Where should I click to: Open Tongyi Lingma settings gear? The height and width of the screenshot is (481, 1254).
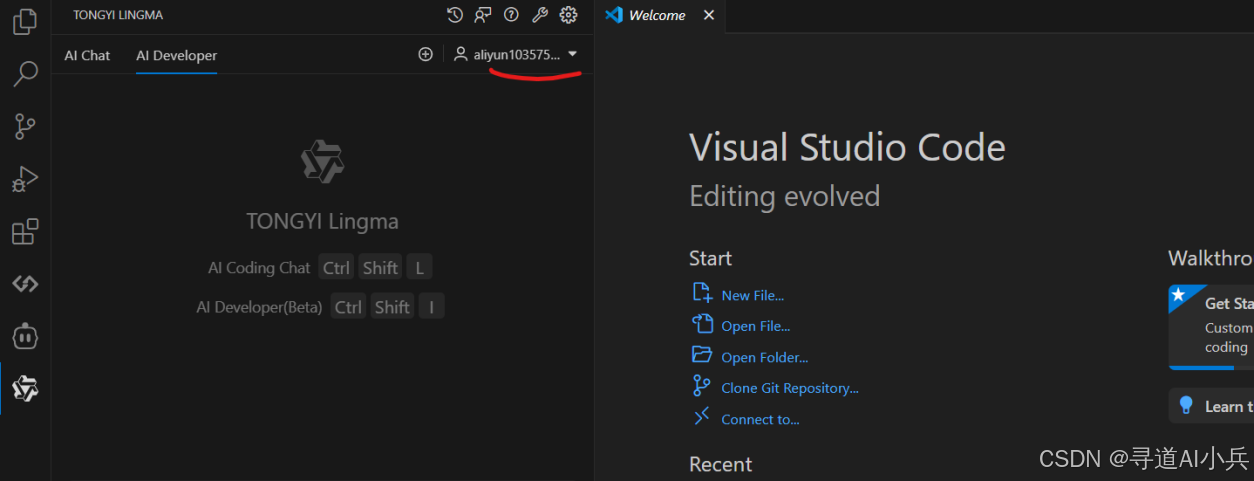(x=568, y=15)
